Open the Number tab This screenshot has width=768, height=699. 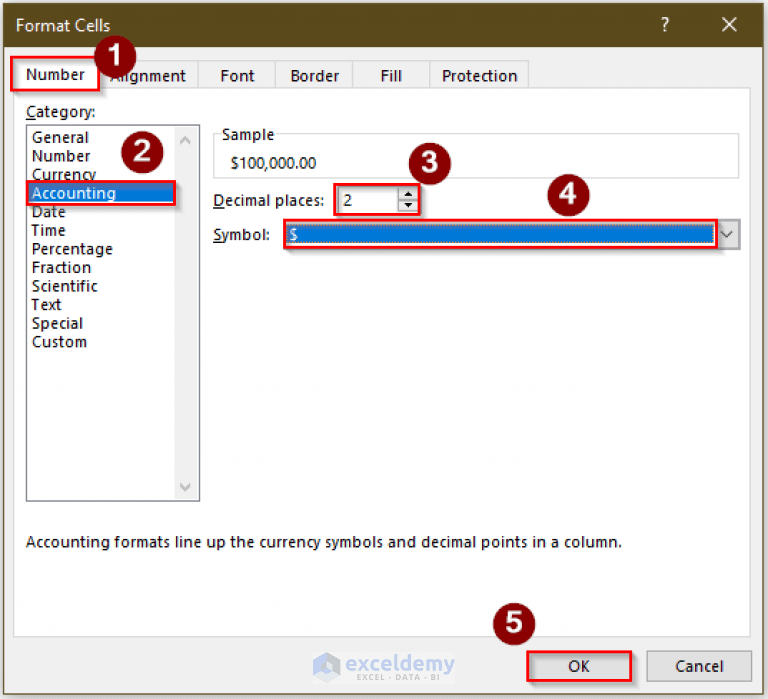pos(55,74)
